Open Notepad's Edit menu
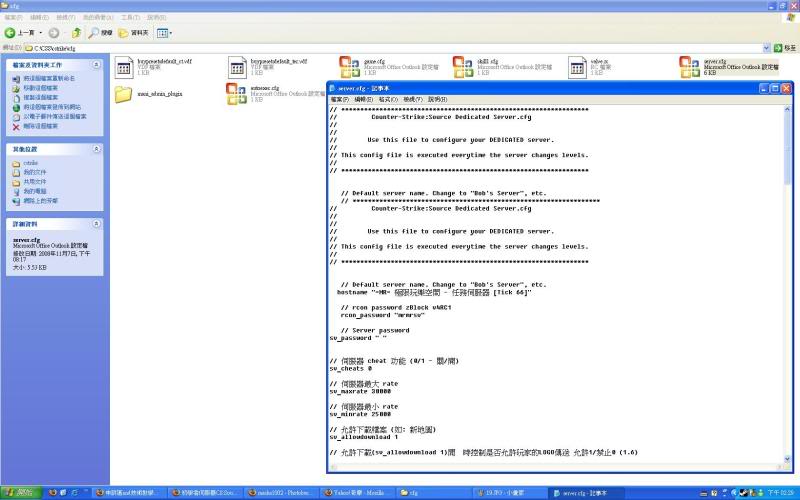This screenshot has width=800, height=500. click(363, 99)
